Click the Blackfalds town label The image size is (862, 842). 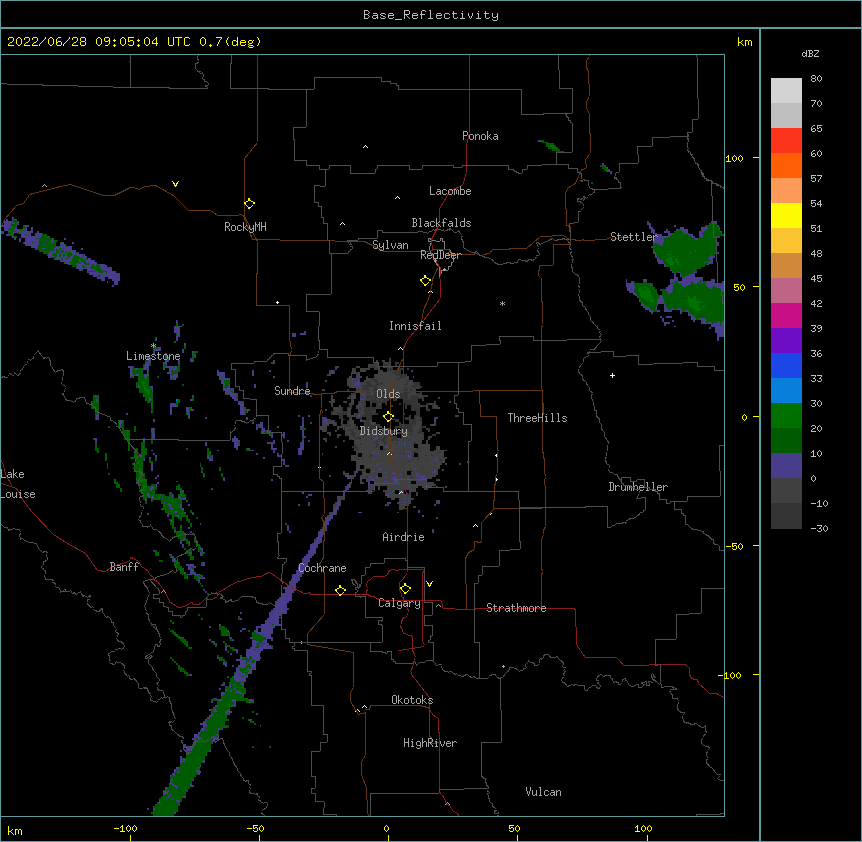click(x=441, y=223)
